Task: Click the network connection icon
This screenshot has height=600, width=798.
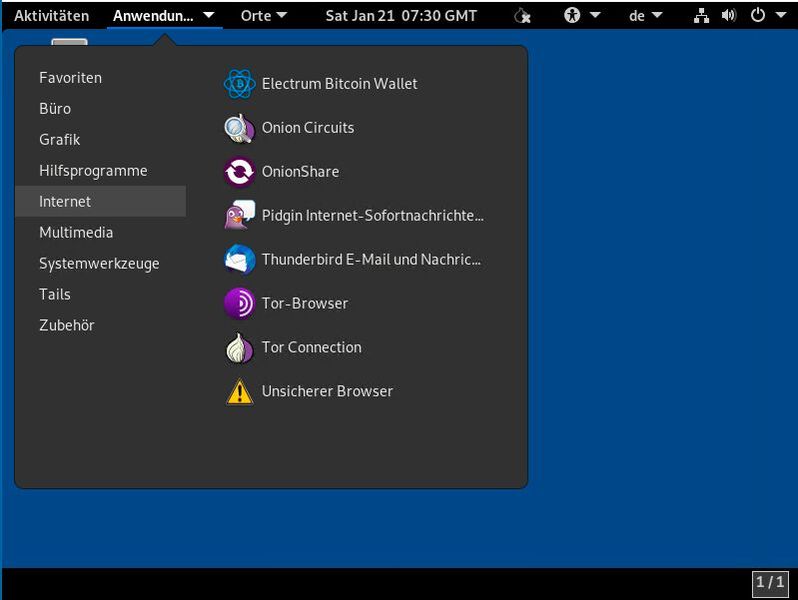Action: 701,16
